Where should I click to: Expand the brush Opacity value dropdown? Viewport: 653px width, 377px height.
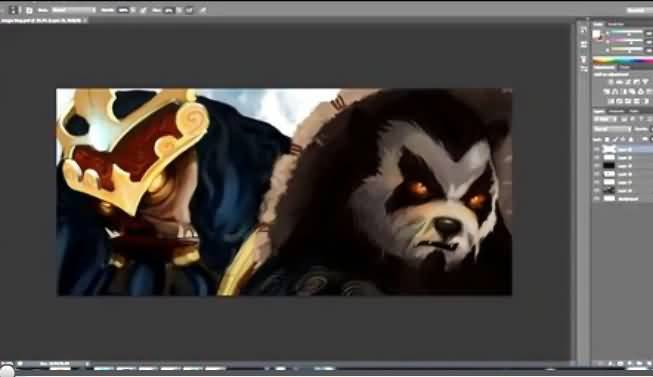[x=133, y=10]
